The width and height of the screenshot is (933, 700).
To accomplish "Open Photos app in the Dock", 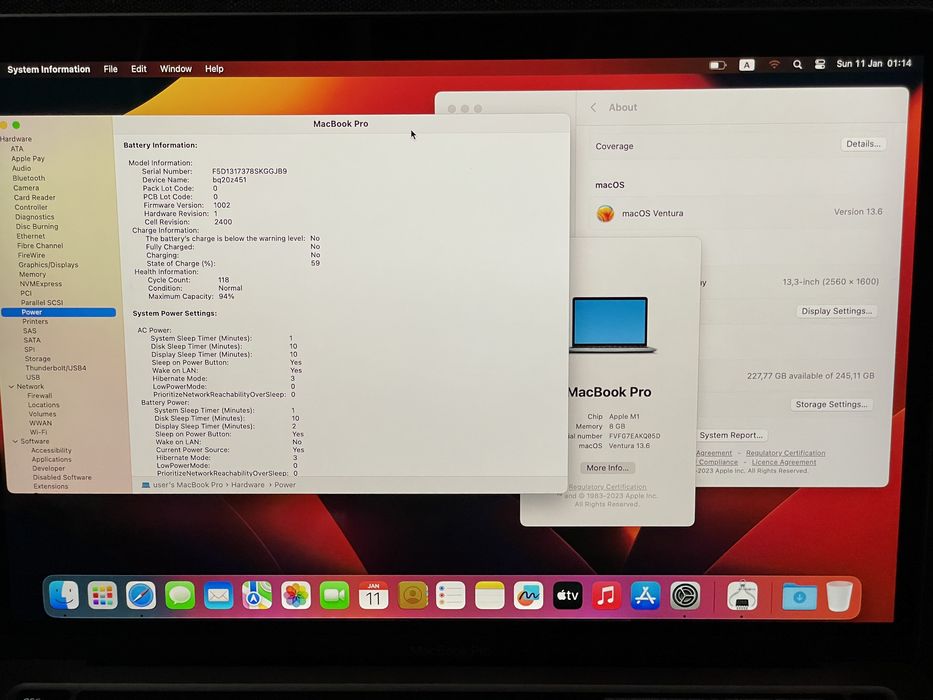I will click(x=296, y=595).
